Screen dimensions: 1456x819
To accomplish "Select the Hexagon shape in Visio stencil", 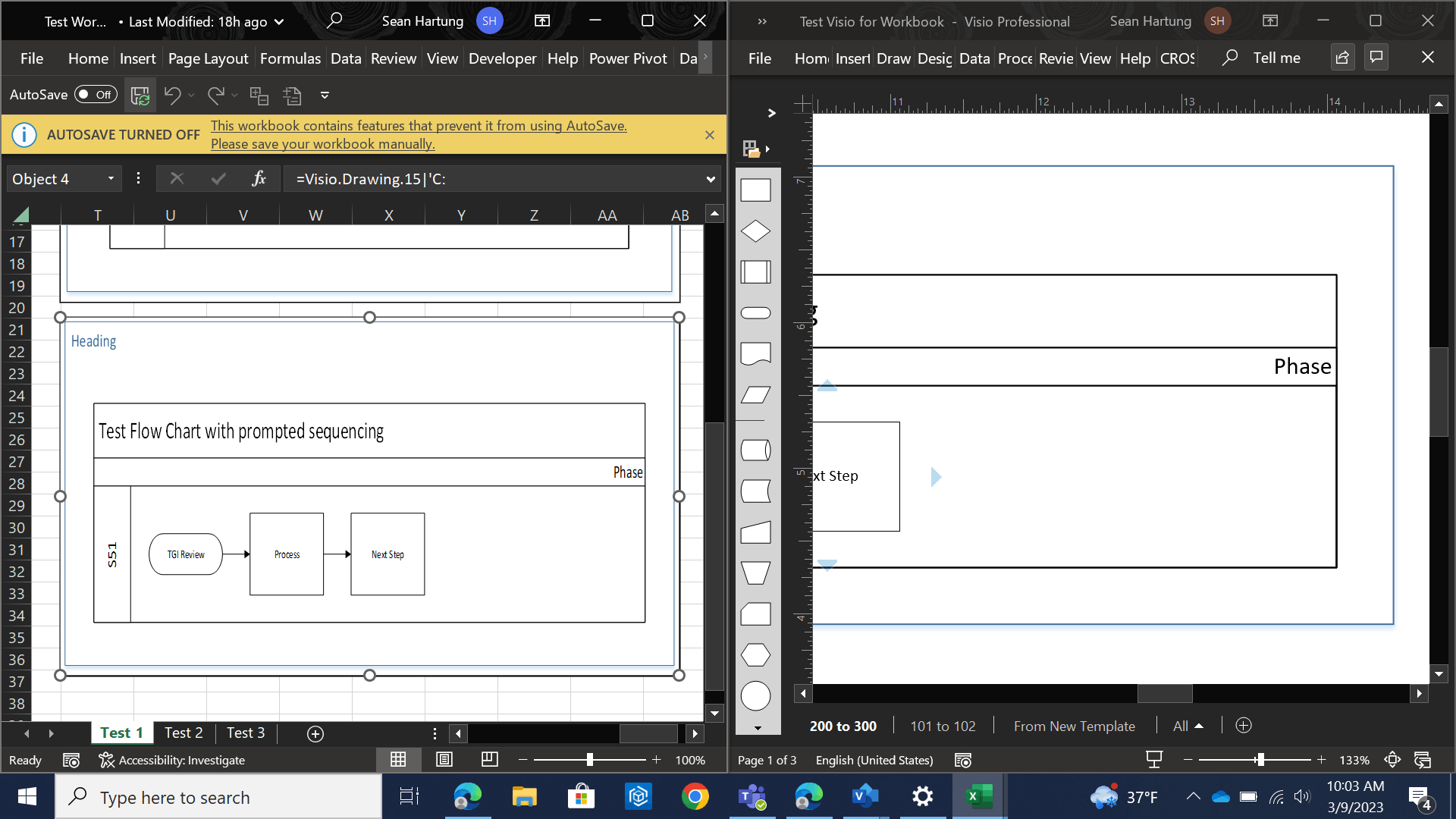I will (x=755, y=654).
